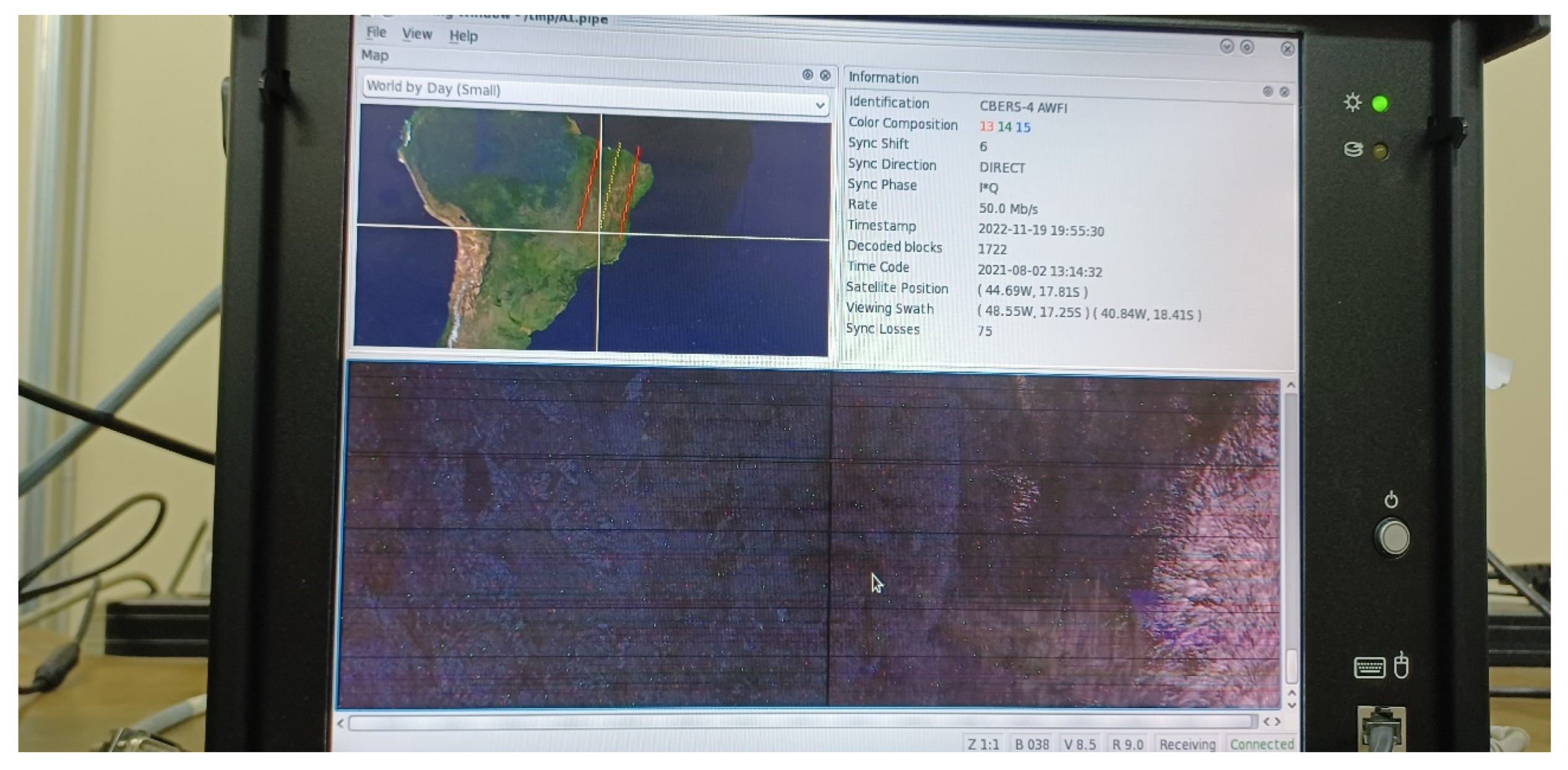The height and width of the screenshot is (770, 1568).
Task: Close the Map dock panel
Action: [825, 76]
